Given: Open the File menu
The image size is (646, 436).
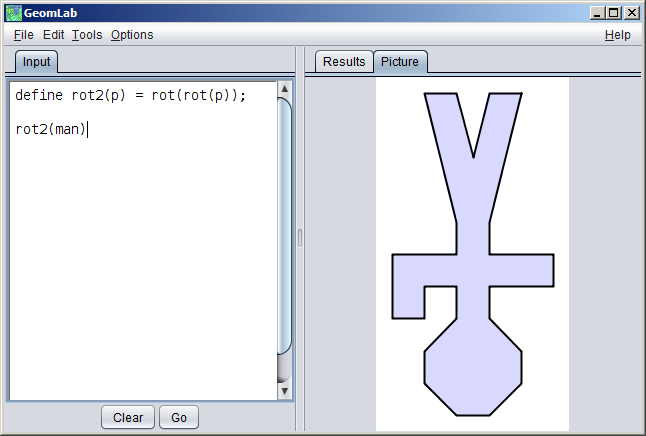Looking at the screenshot, I should click(x=23, y=35).
